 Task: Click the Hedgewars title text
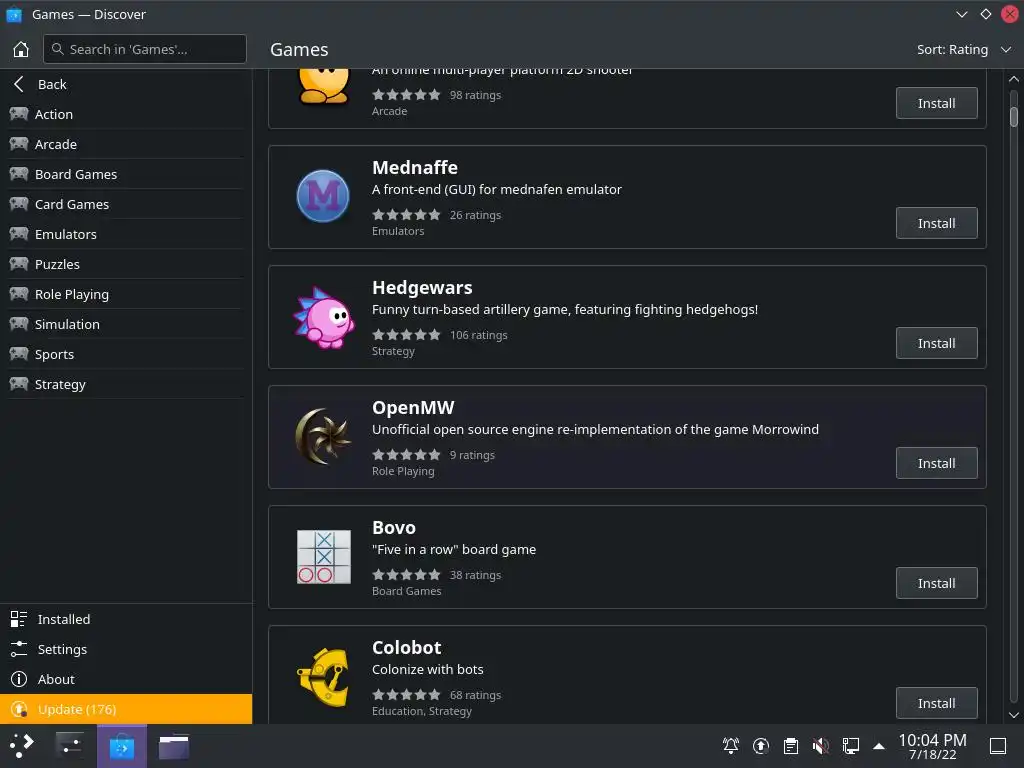point(422,288)
